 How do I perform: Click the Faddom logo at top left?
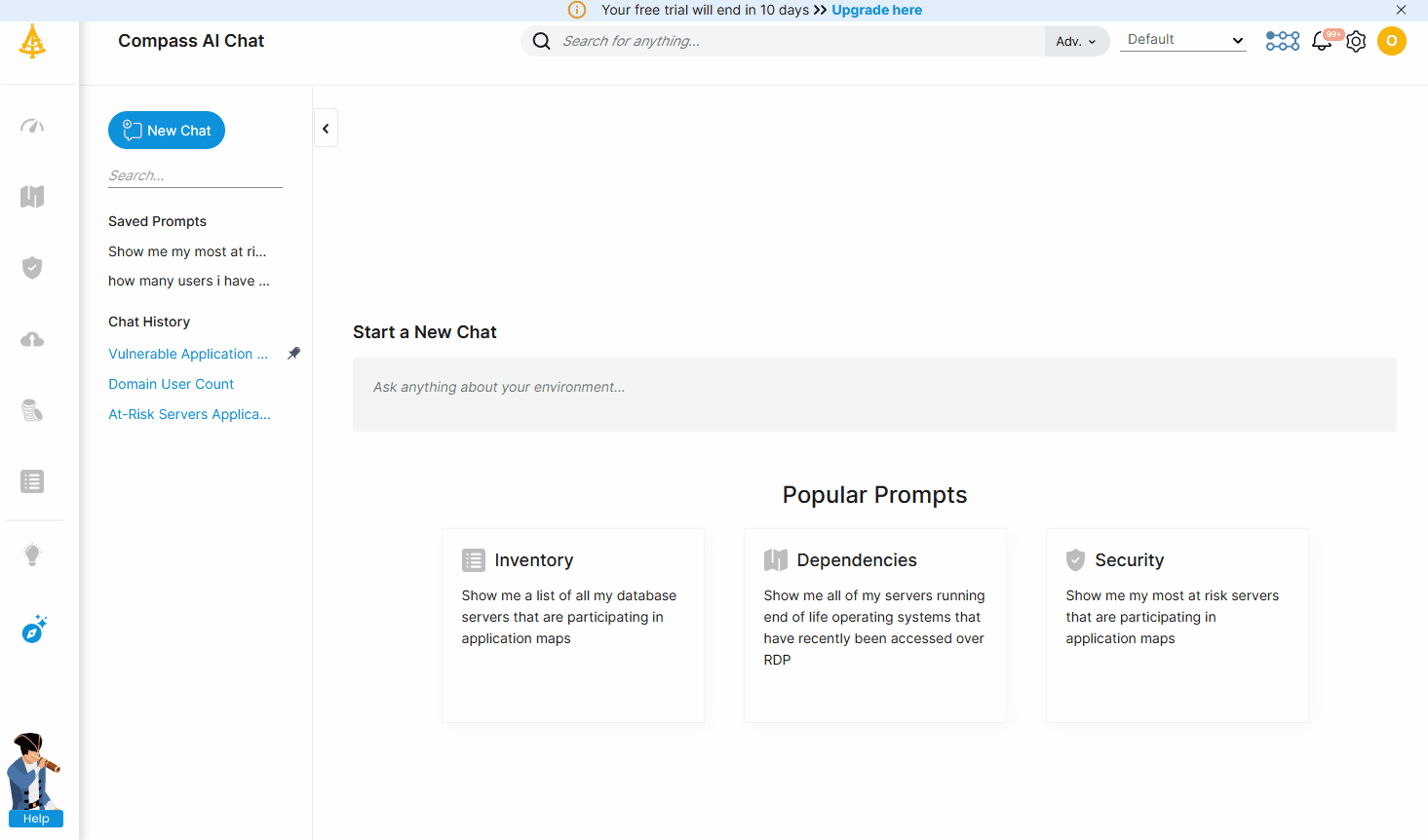[32, 42]
